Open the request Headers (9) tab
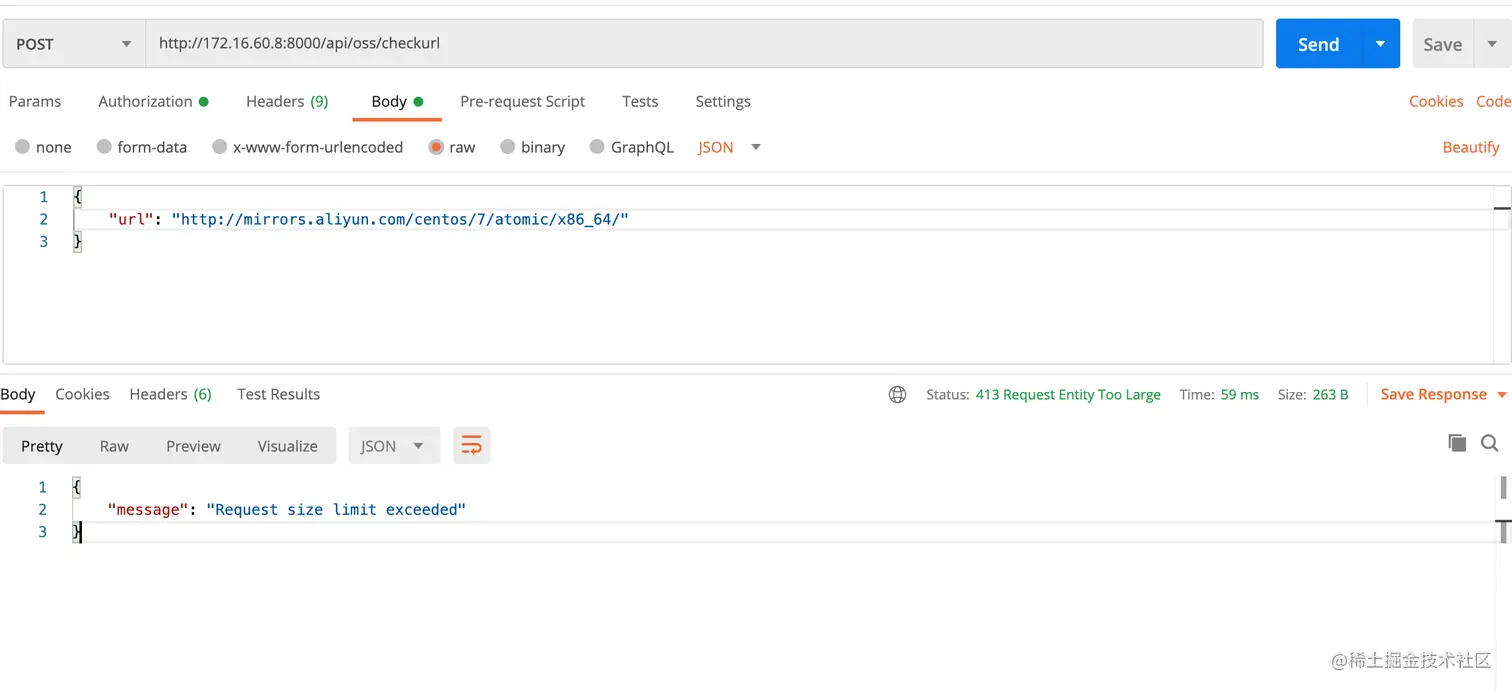Viewport: 1512px width, 691px height. tap(287, 101)
